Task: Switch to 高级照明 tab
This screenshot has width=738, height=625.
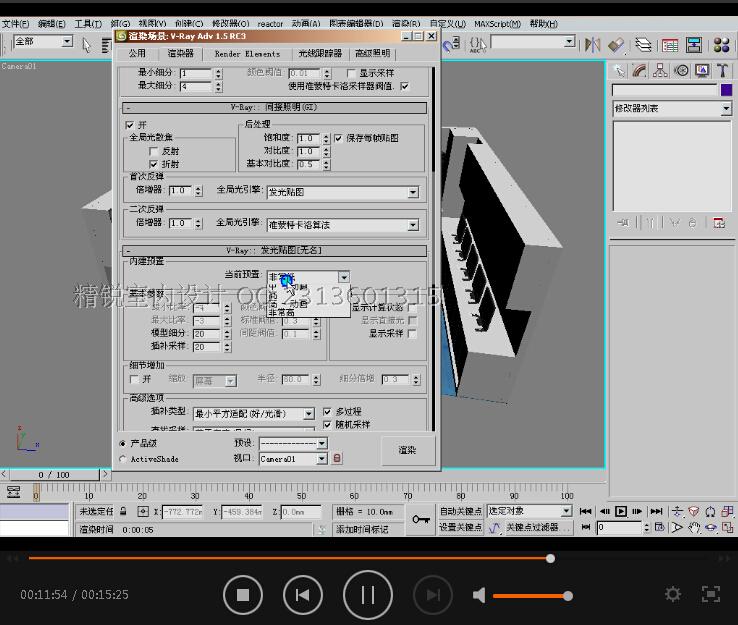Action: point(372,54)
